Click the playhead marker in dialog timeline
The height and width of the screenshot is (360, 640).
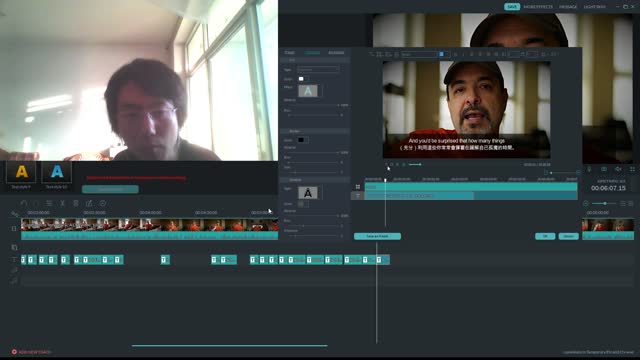pyautogui.click(x=385, y=180)
